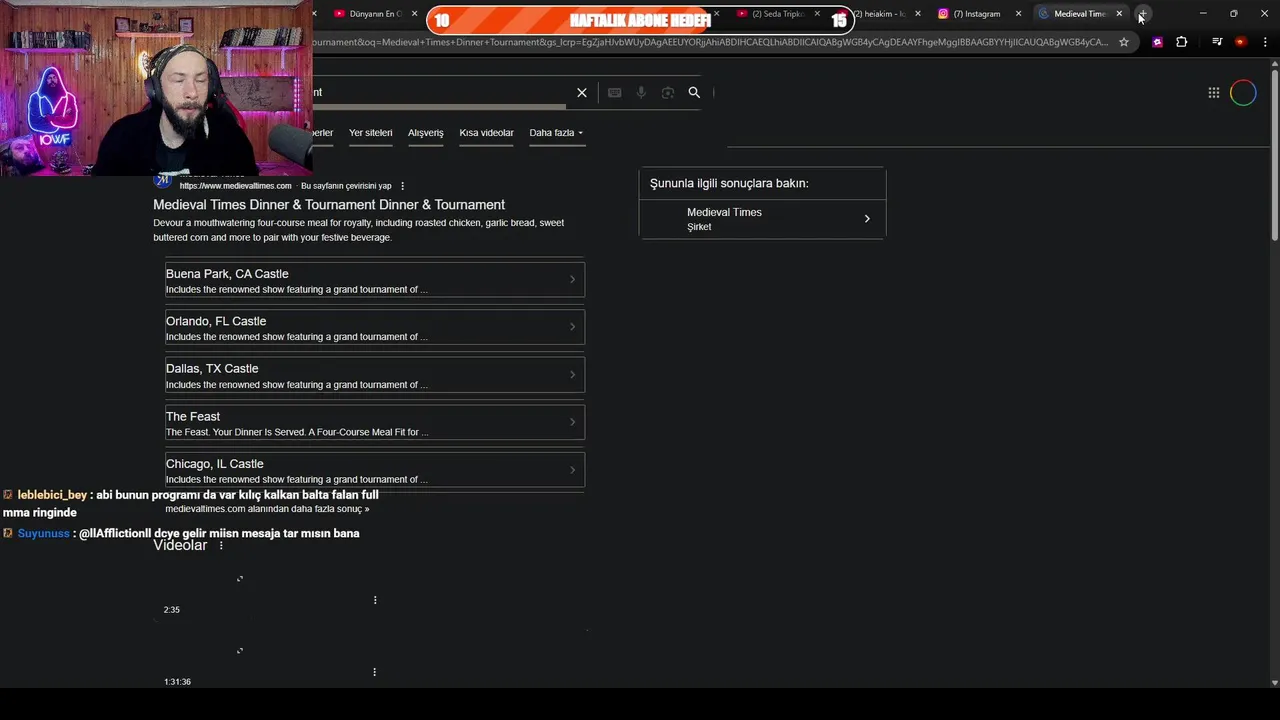The width and height of the screenshot is (1280, 720).
Task: Click the leblebici_bey chat username
Action: (52, 495)
